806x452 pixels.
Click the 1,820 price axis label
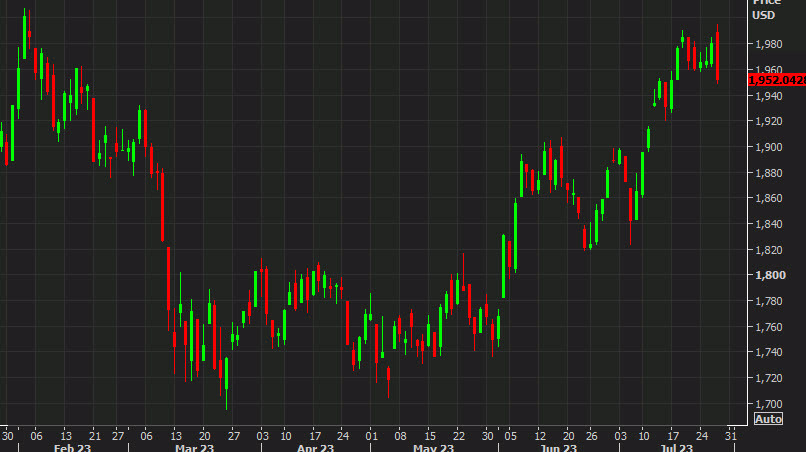point(768,250)
